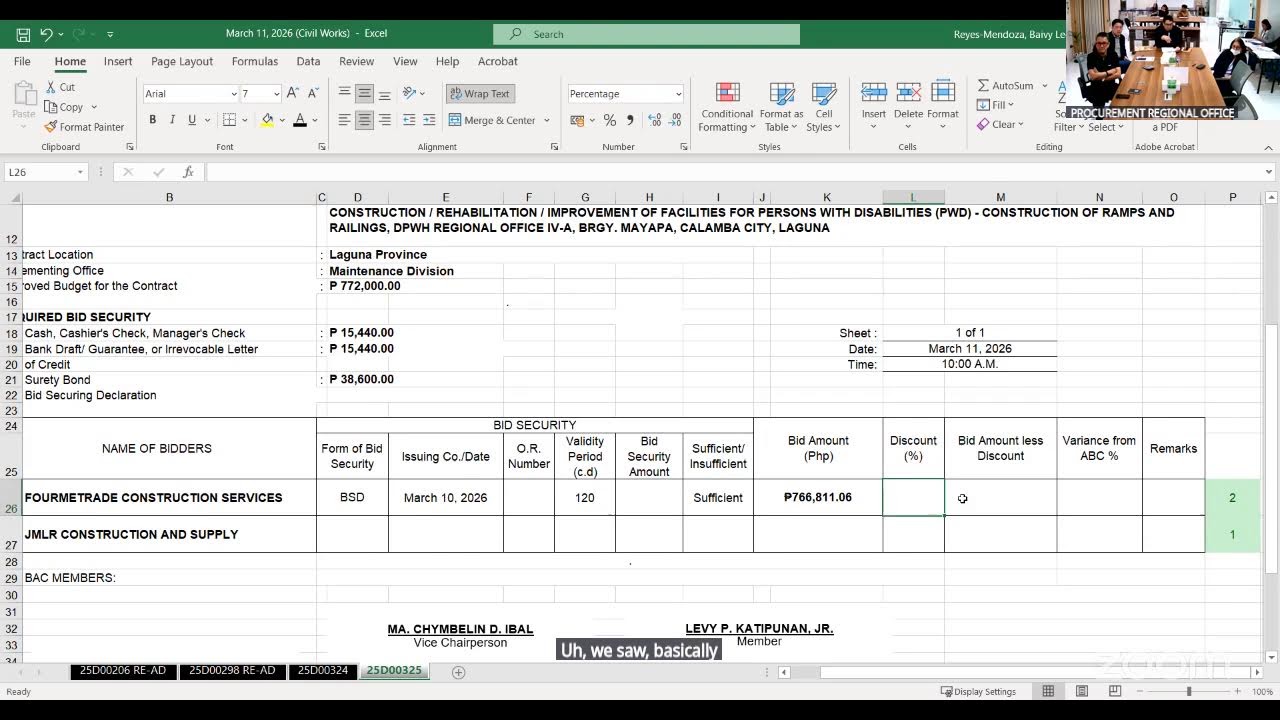1280x720 pixels.
Task: Apply Percent Style format
Action: [x=609, y=120]
